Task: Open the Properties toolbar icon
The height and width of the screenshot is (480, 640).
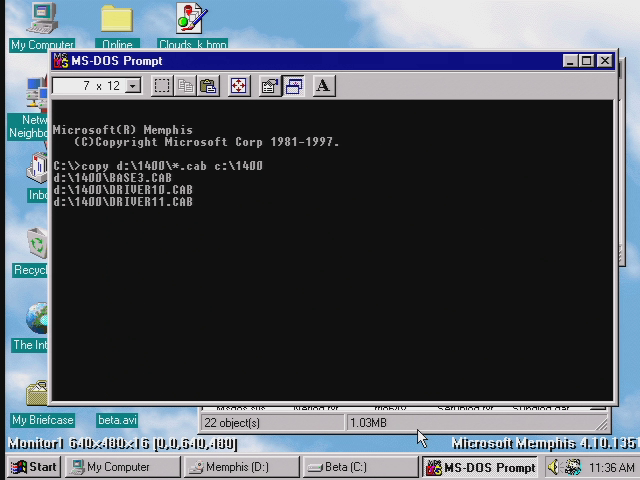Action: pyautogui.click(x=269, y=86)
